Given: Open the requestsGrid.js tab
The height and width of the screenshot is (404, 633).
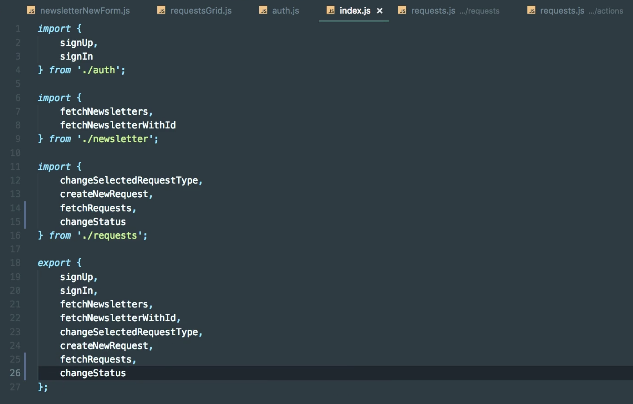Looking at the screenshot, I should [x=194, y=11].
